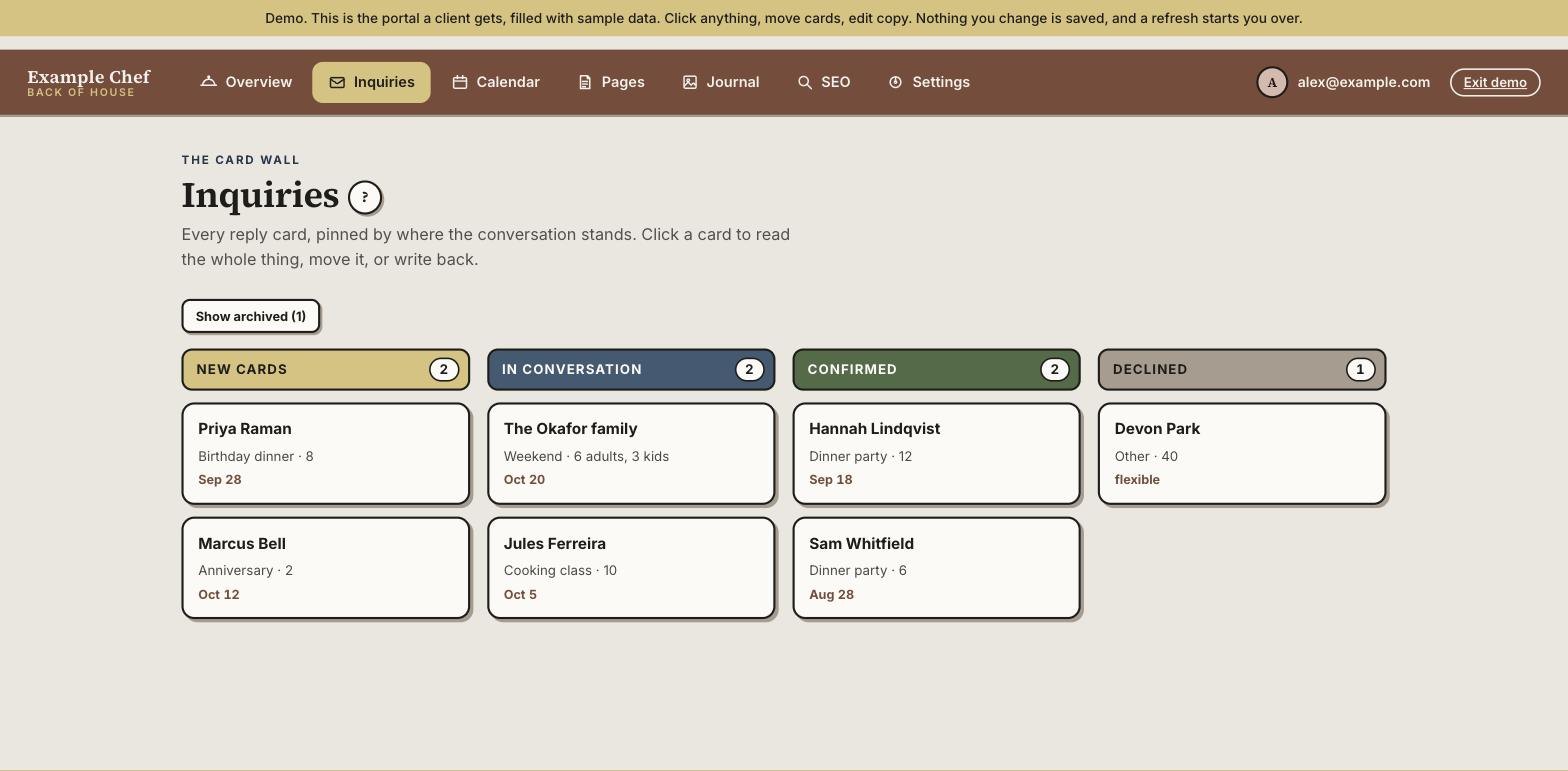Open the Calendar tab
Viewport: 1568px width, 771px height.
tap(496, 82)
